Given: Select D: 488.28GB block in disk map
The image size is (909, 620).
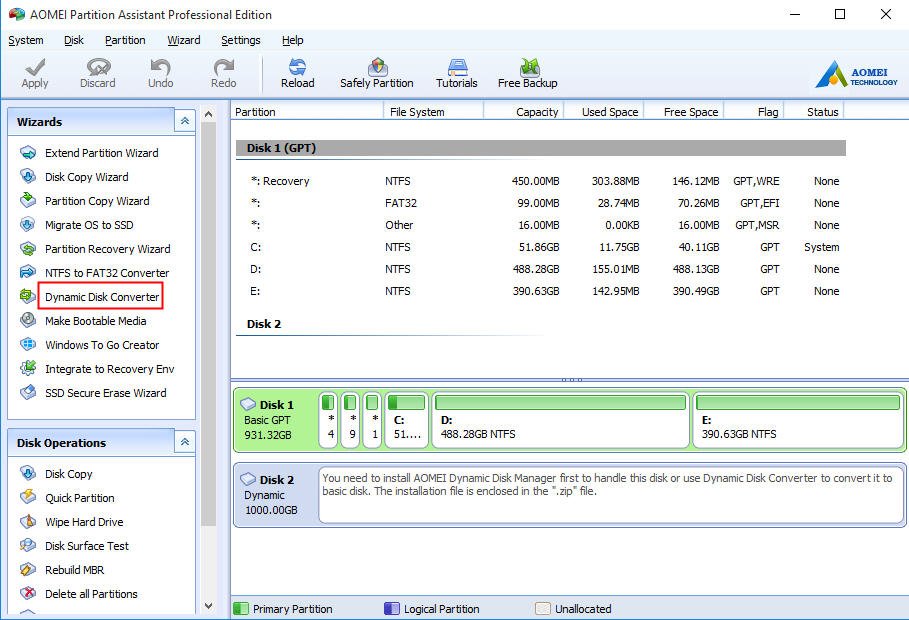Looking at the screenshot, I should pyautogui.click(x=560, y=419).
